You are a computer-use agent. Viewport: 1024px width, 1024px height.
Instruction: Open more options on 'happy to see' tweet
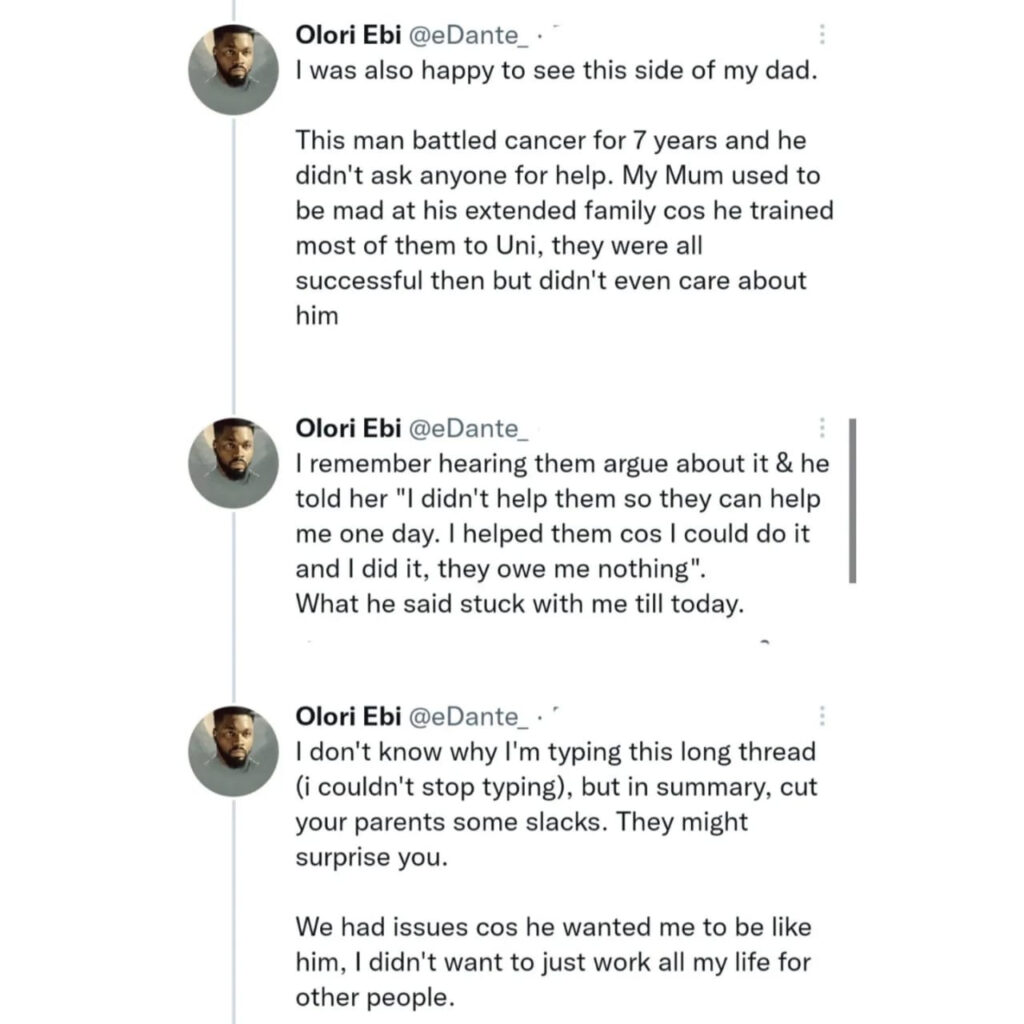coord(822,34)
